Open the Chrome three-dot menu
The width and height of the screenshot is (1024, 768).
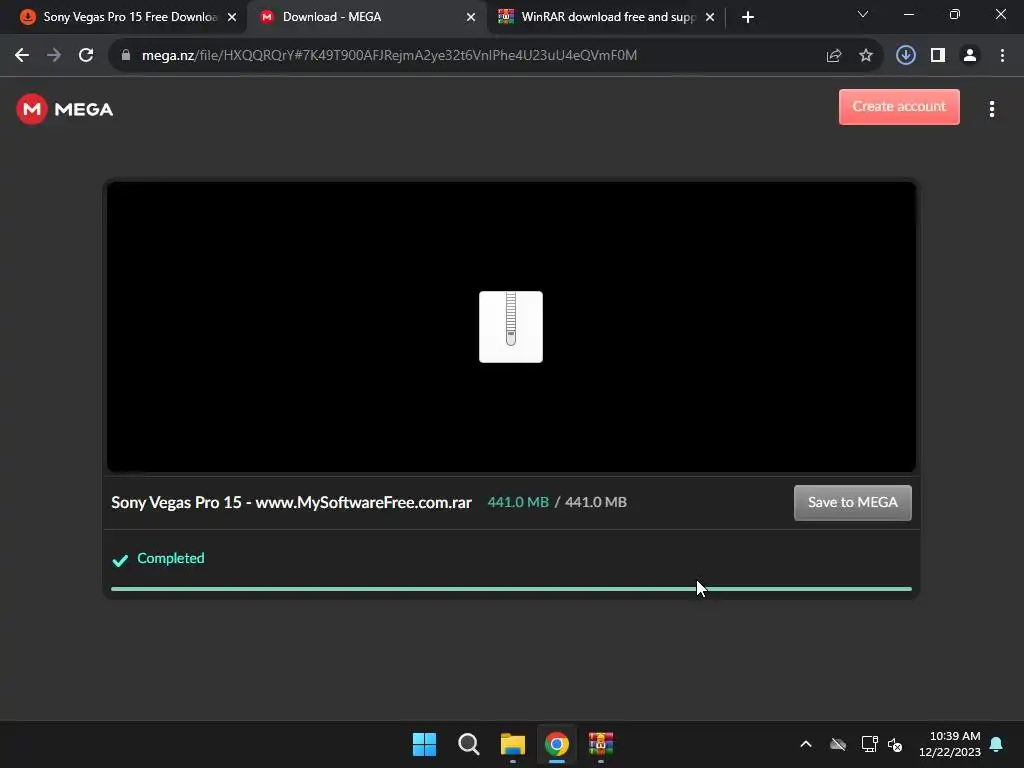[x=1002, y=56]
